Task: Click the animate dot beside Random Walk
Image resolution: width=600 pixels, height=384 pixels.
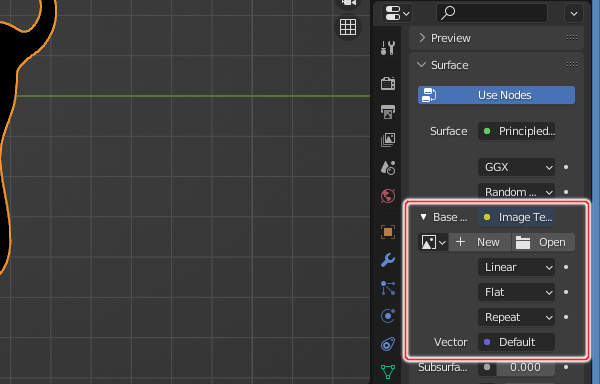Action: pos(566,192)
